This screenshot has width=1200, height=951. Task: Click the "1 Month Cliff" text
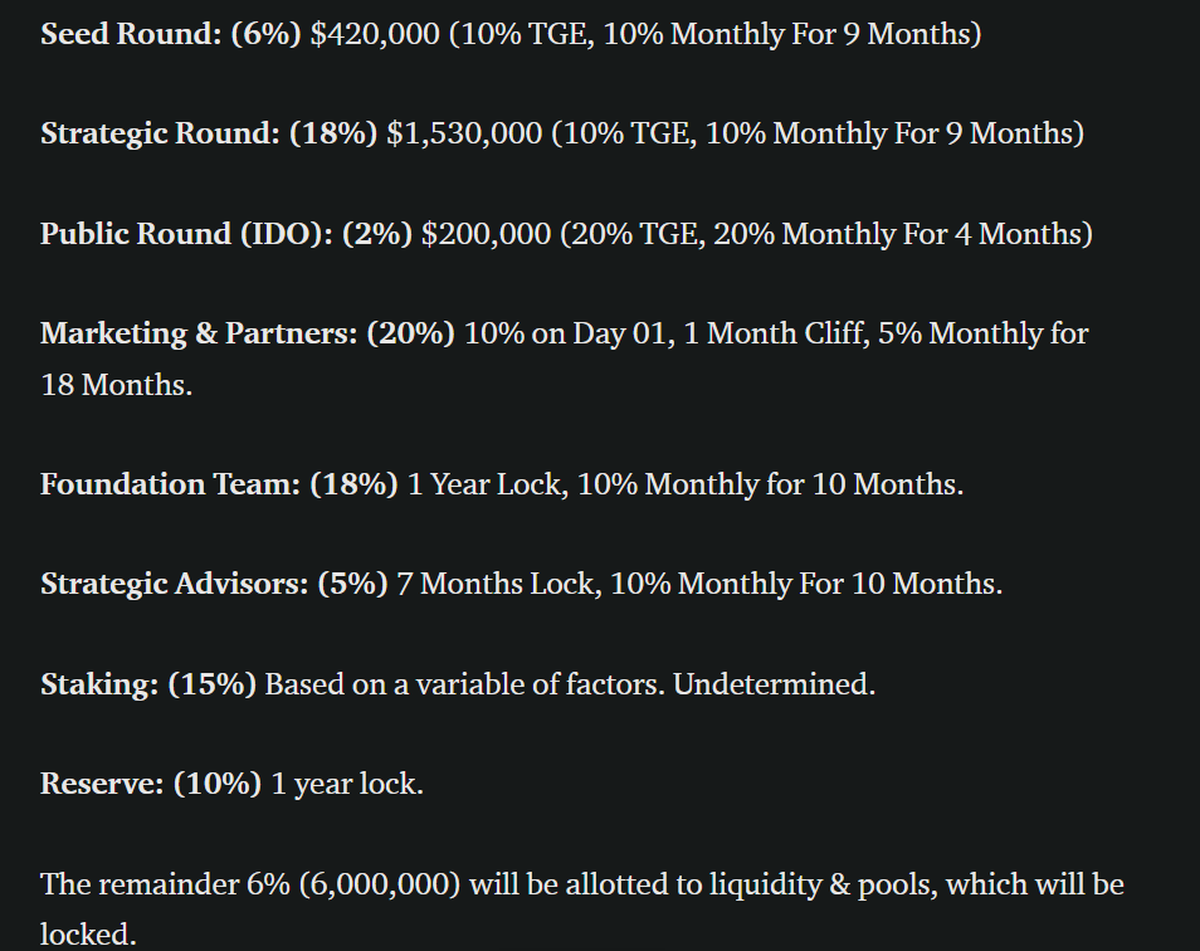point(775,334)
